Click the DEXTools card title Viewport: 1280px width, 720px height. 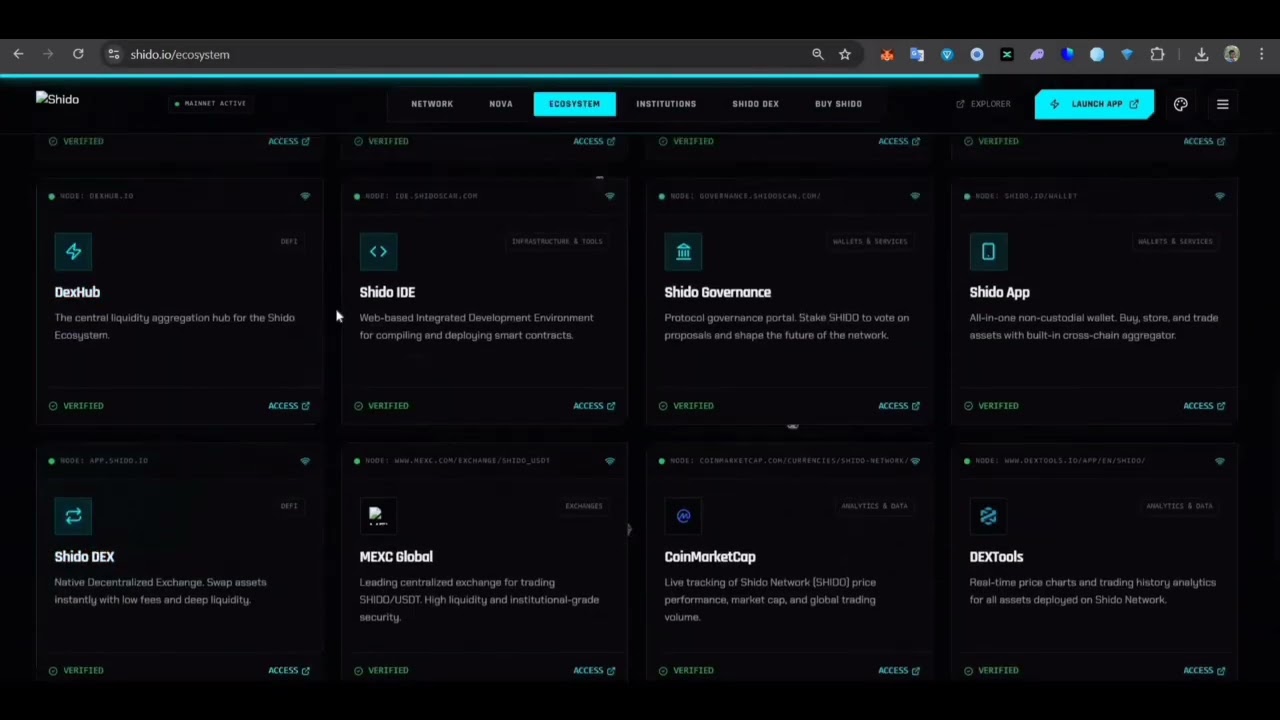[996, 557]
